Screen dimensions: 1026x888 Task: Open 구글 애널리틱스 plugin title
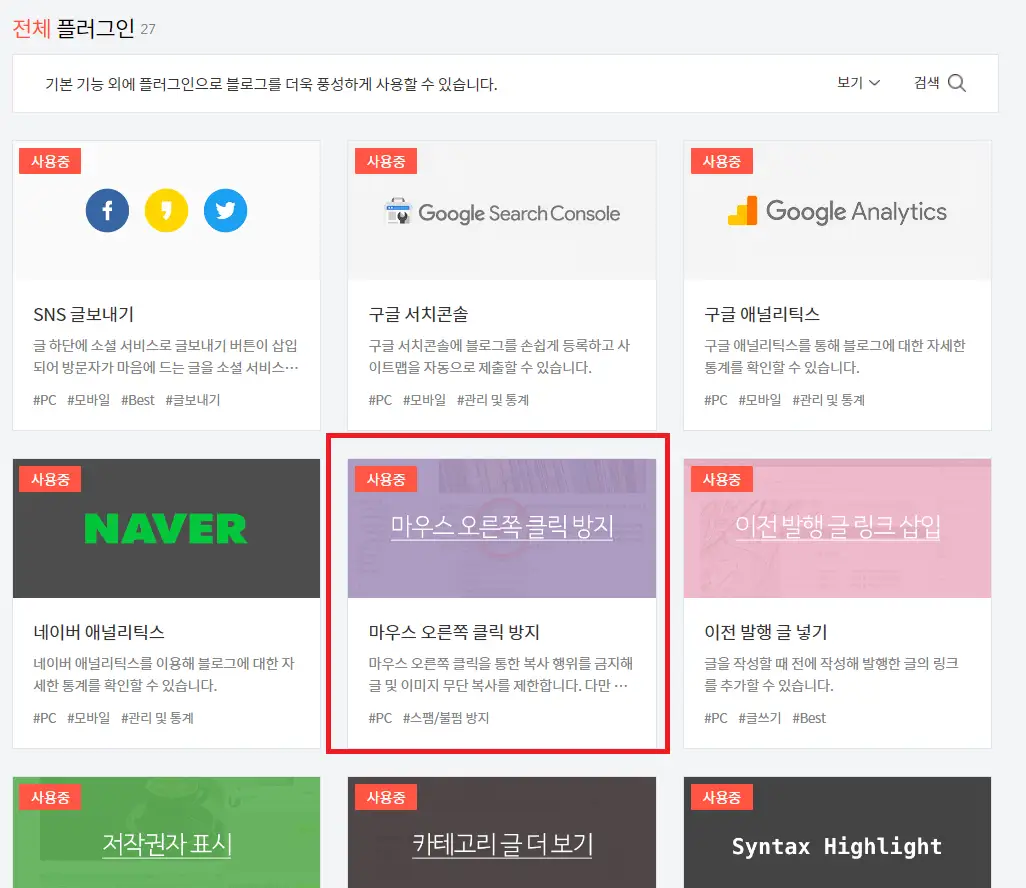pyautogui.click(x=762, y=314)
